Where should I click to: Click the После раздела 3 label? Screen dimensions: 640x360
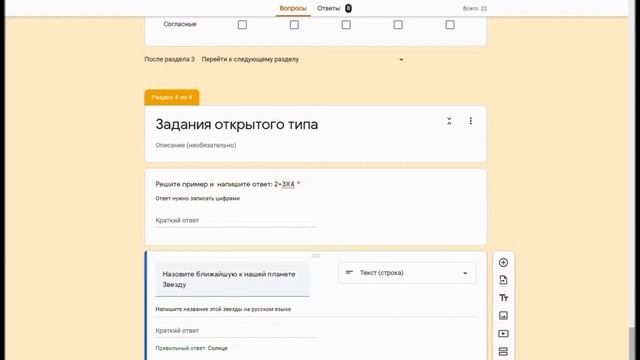point(169,59)
